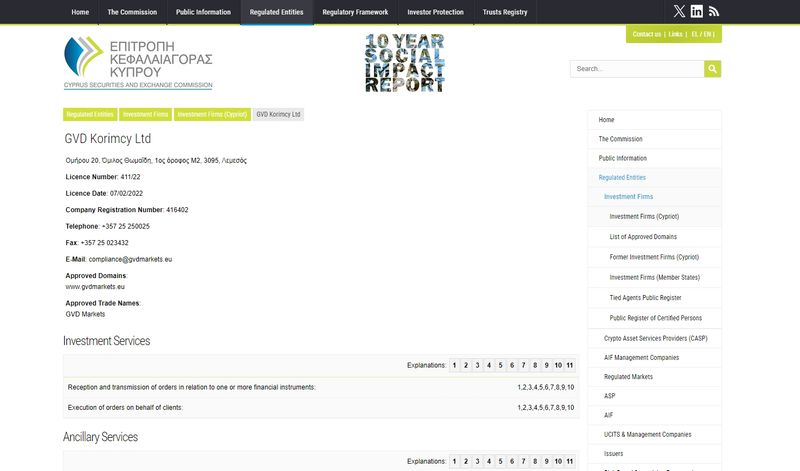Open Regulated Entities top menu
Image resolution: width=800 pixels, height=471 pixels.
pos(277,12)
